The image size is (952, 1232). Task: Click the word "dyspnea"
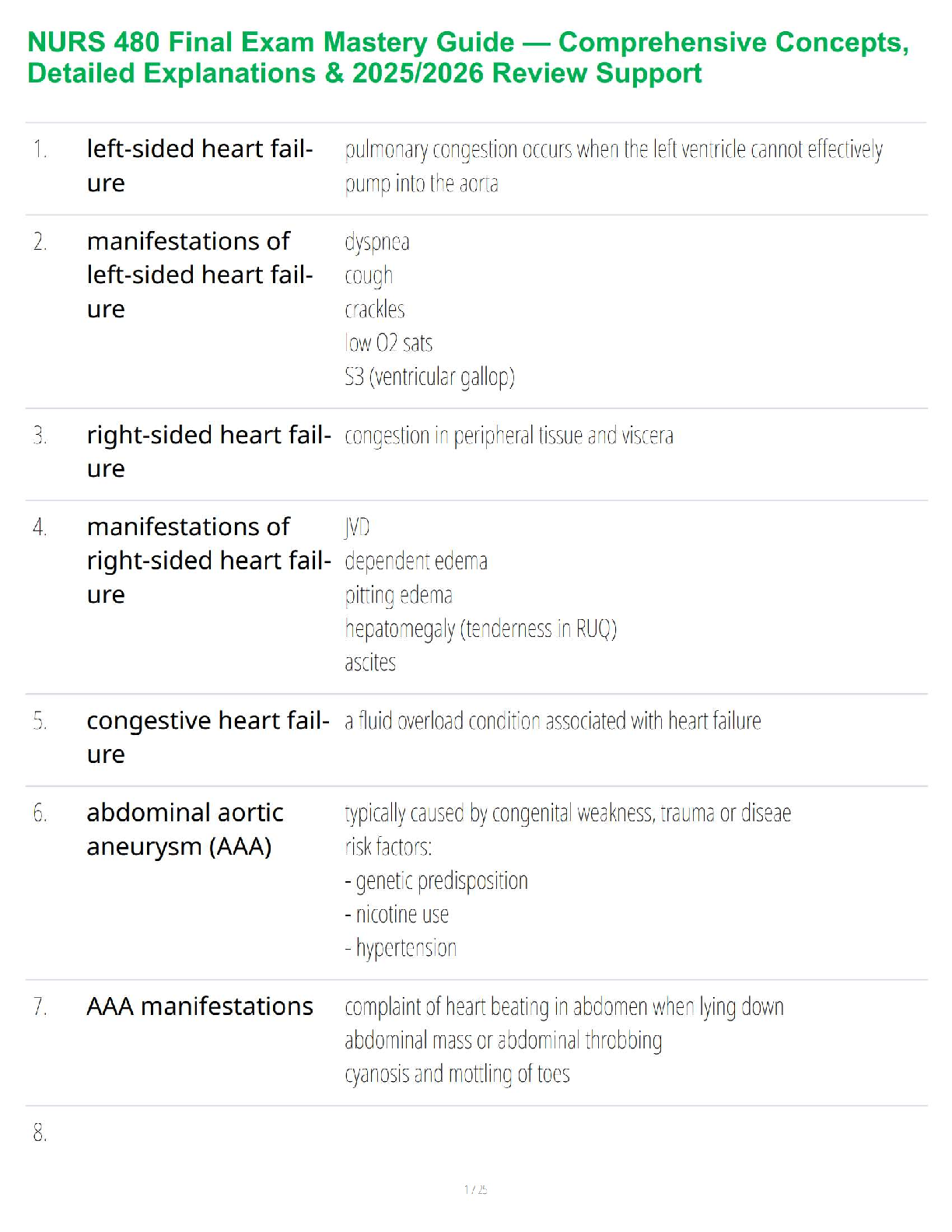[x=376, y=242]
